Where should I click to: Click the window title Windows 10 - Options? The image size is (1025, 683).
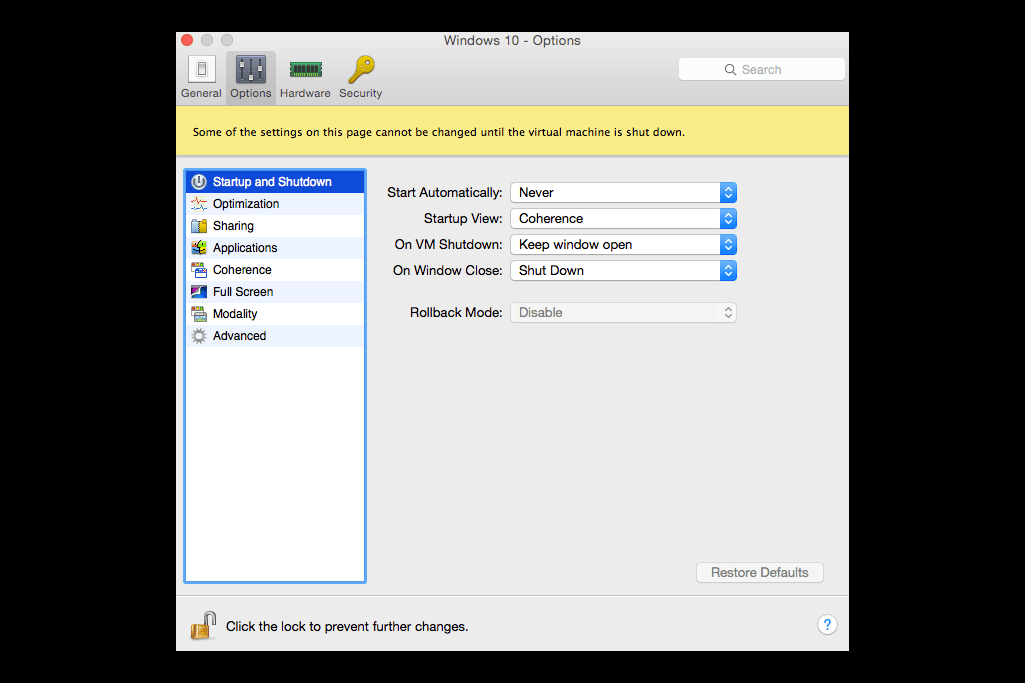click(512, 41)
